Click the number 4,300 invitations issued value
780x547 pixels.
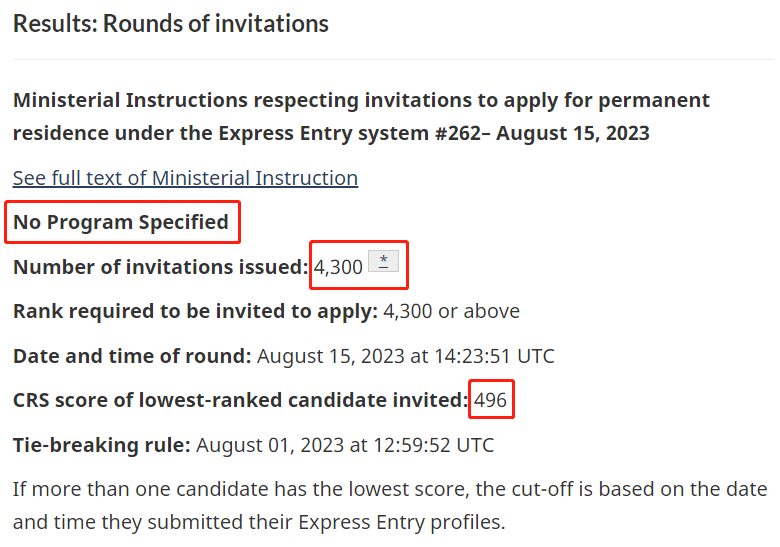pyautogui.click(x=338, y=267)
